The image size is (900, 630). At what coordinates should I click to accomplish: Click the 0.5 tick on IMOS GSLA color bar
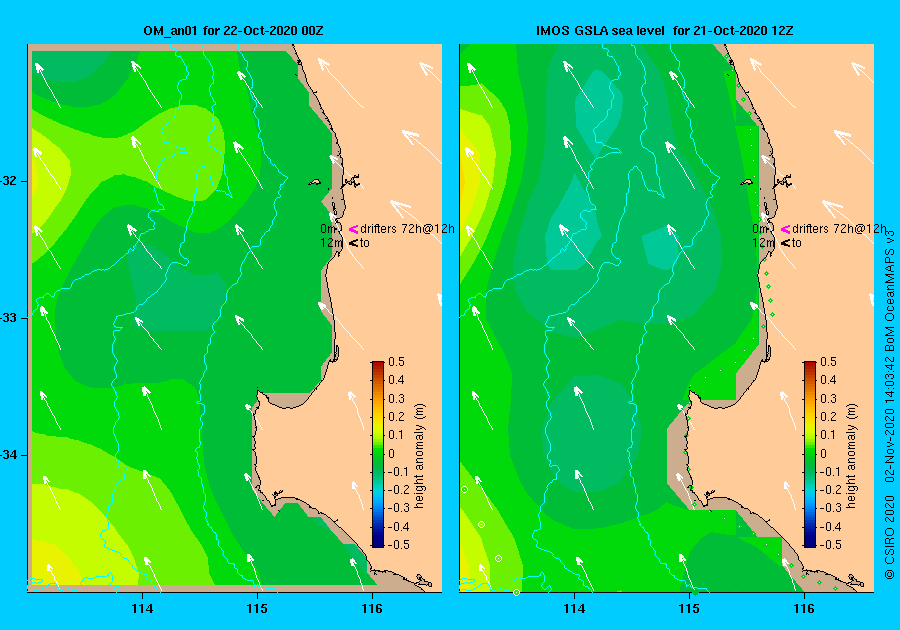pos(828,362)
